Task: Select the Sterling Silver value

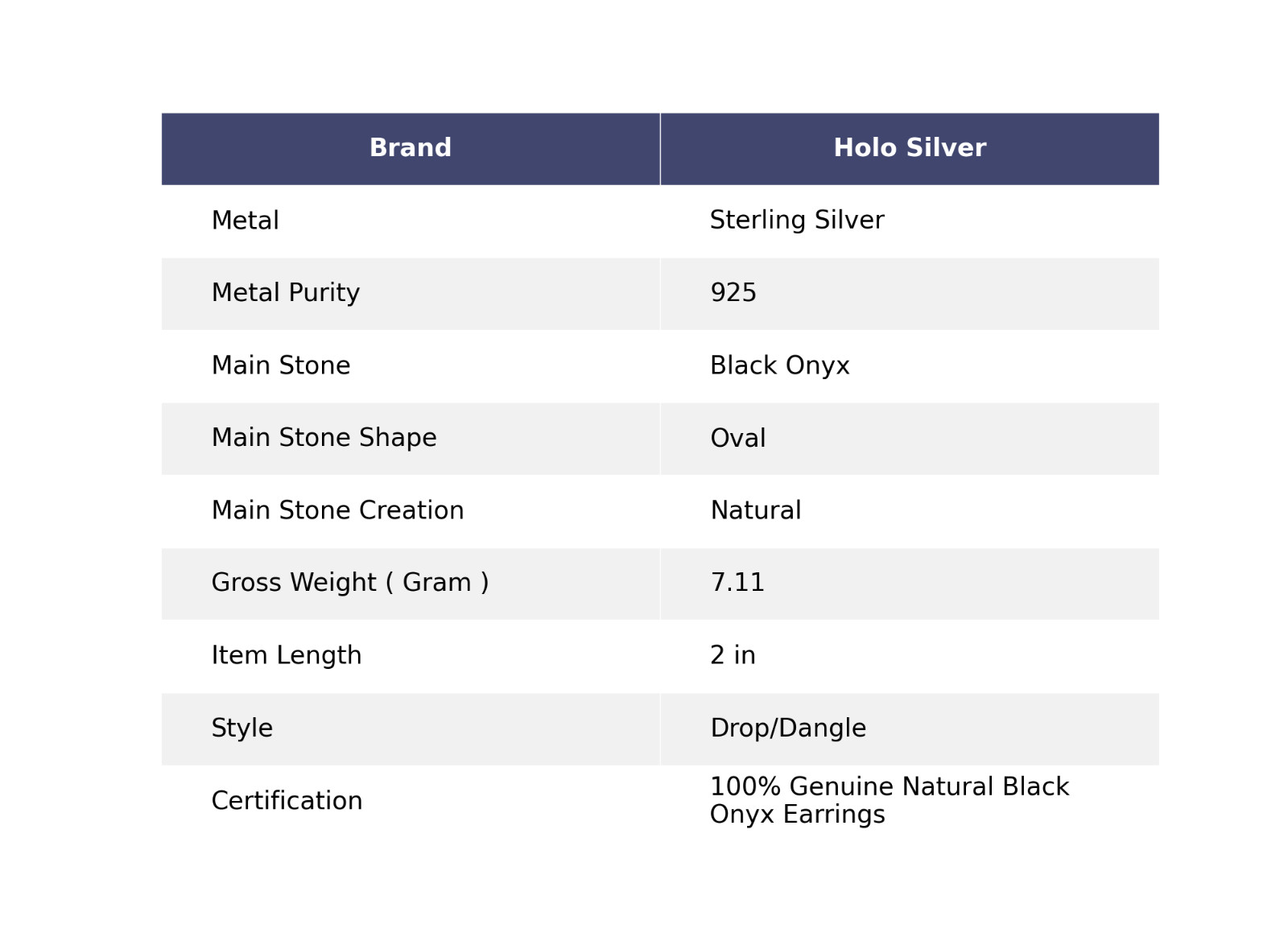Action: [x=796, y=221]
